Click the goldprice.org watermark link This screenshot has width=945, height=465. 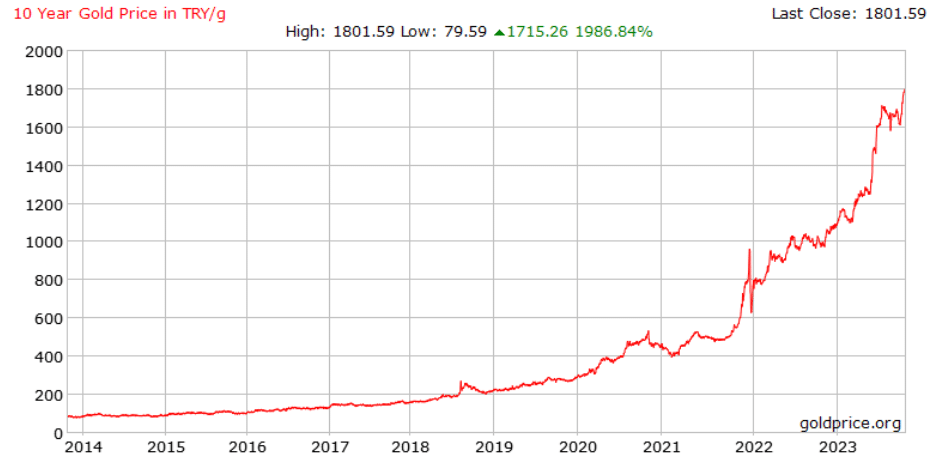pyautogui.click(x=850, y=423)
